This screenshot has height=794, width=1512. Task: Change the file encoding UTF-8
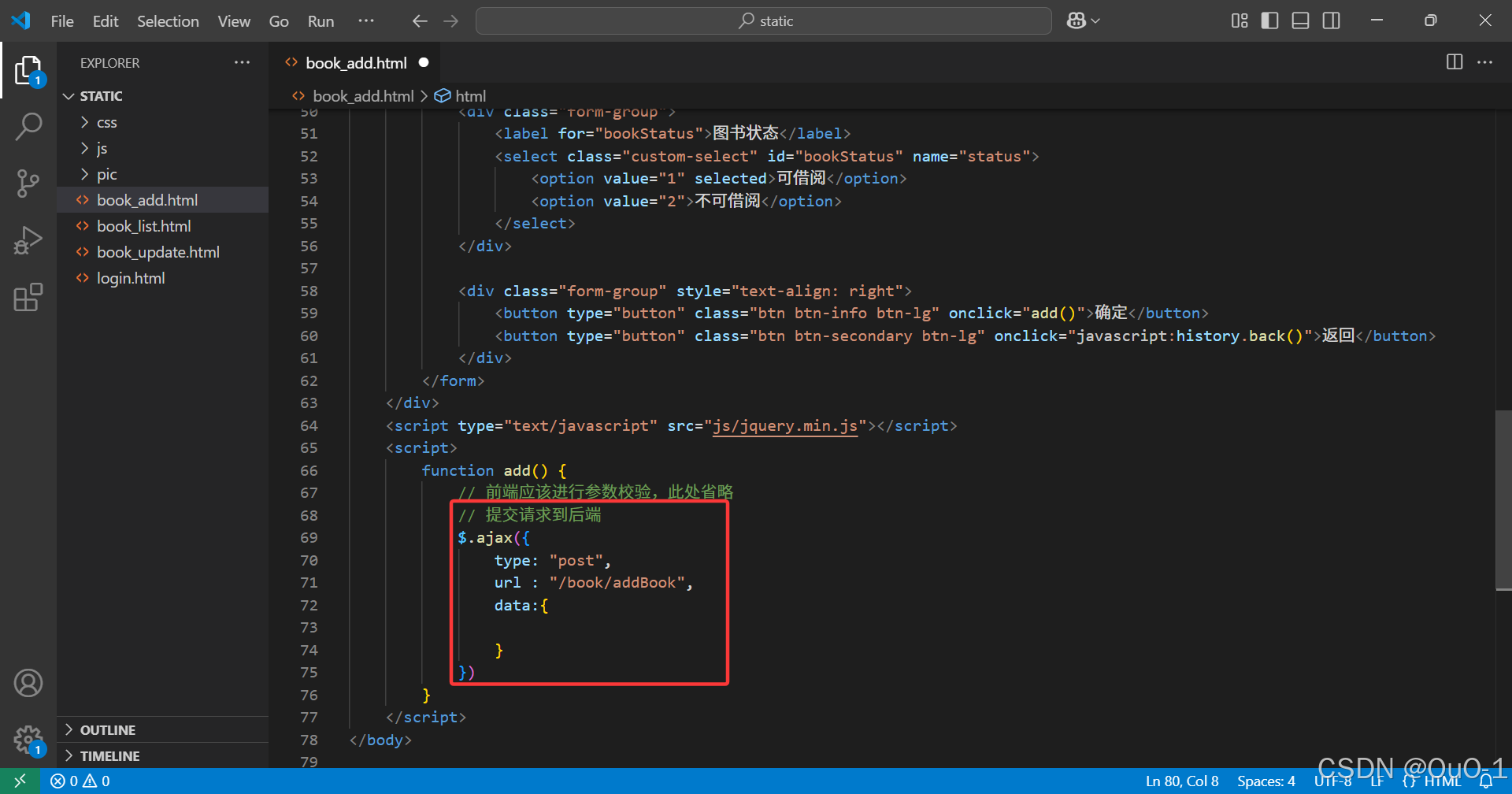[x=1332, y=781]
